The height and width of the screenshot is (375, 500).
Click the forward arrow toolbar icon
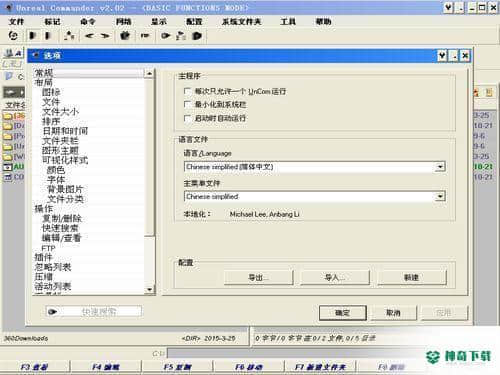pos(105,35)
